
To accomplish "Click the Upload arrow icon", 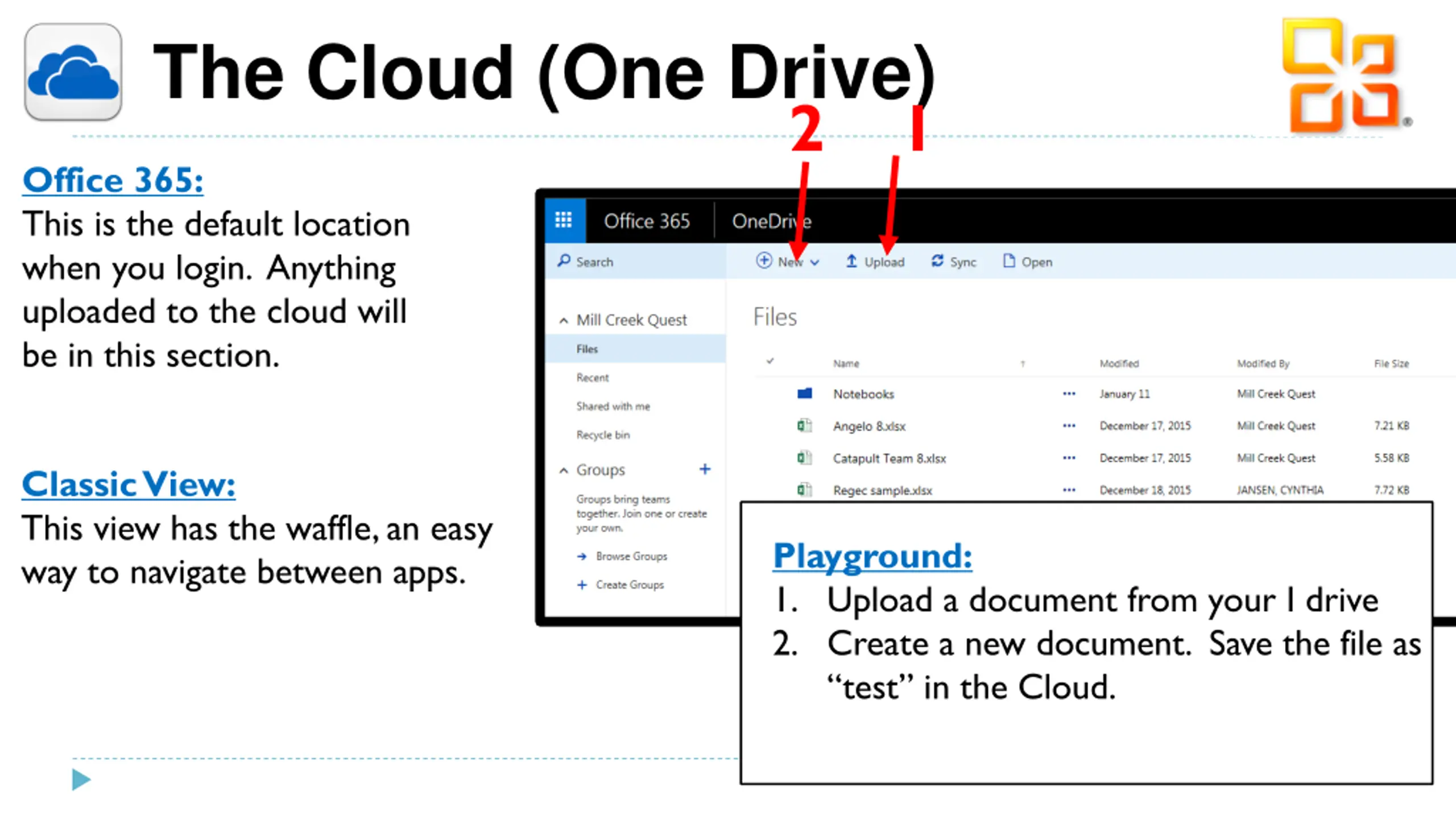I will [x=851, y=261].
